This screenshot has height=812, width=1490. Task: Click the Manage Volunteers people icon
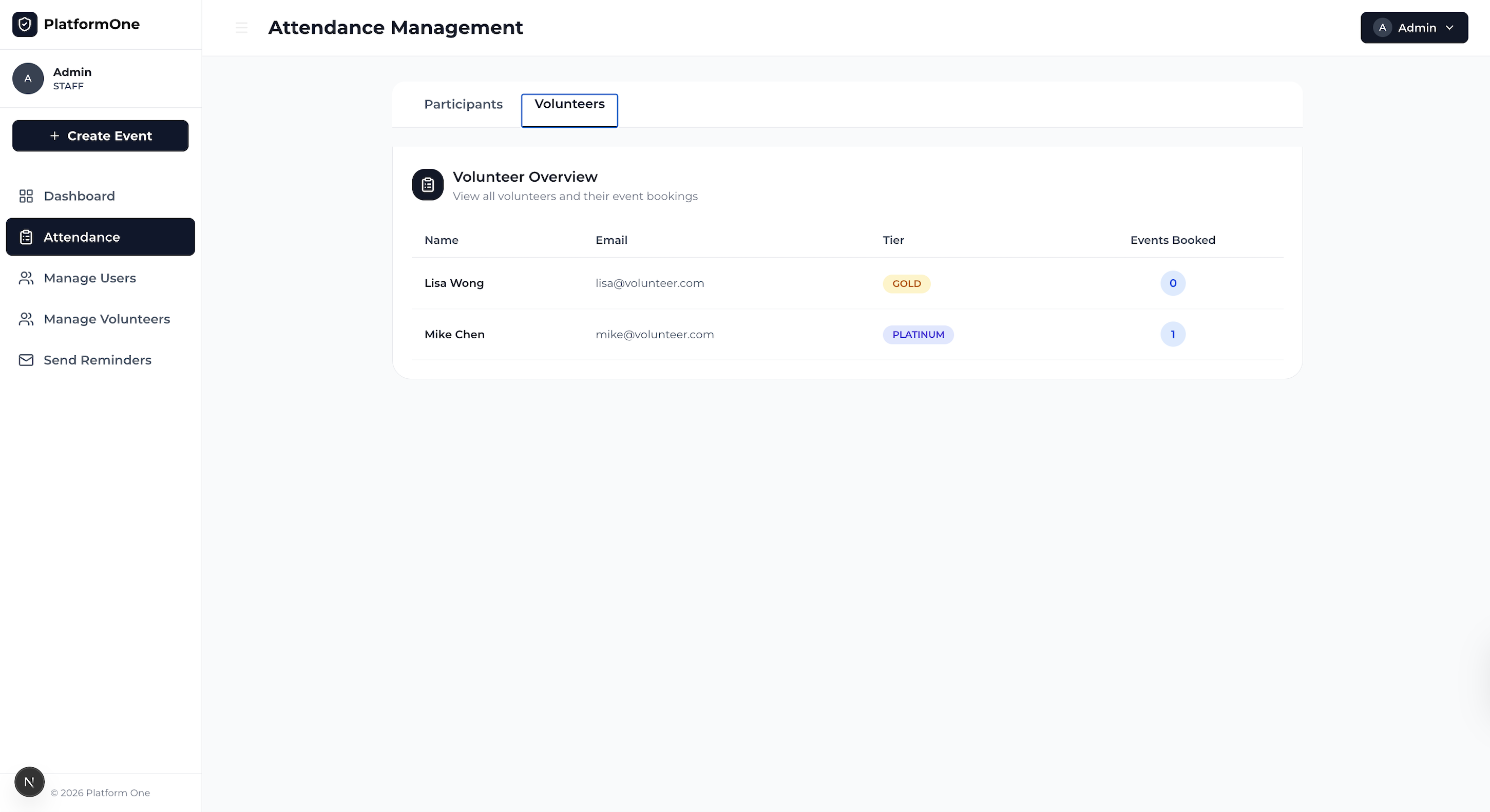[x=26, y=319]
